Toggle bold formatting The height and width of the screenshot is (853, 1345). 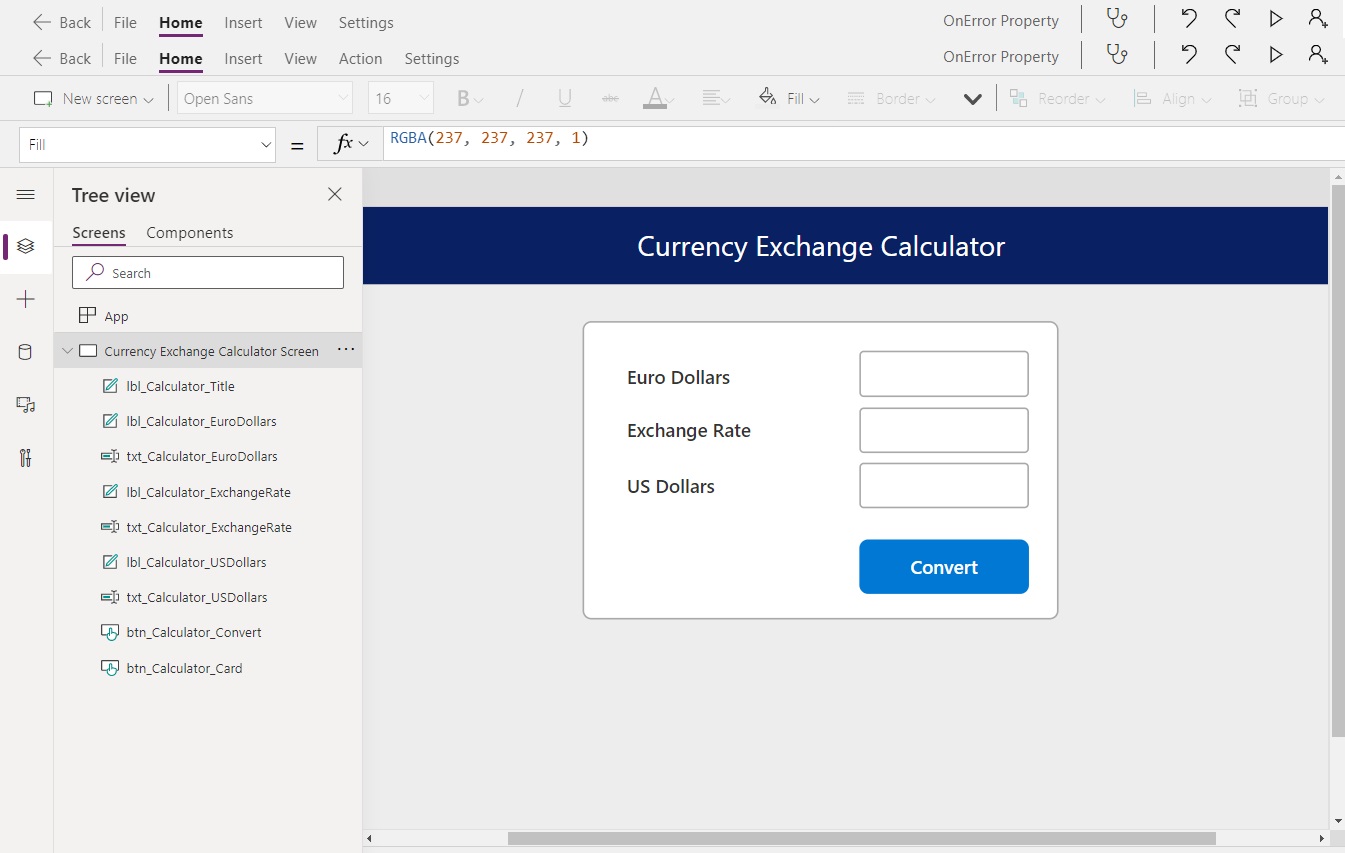(x=463, y=97)
